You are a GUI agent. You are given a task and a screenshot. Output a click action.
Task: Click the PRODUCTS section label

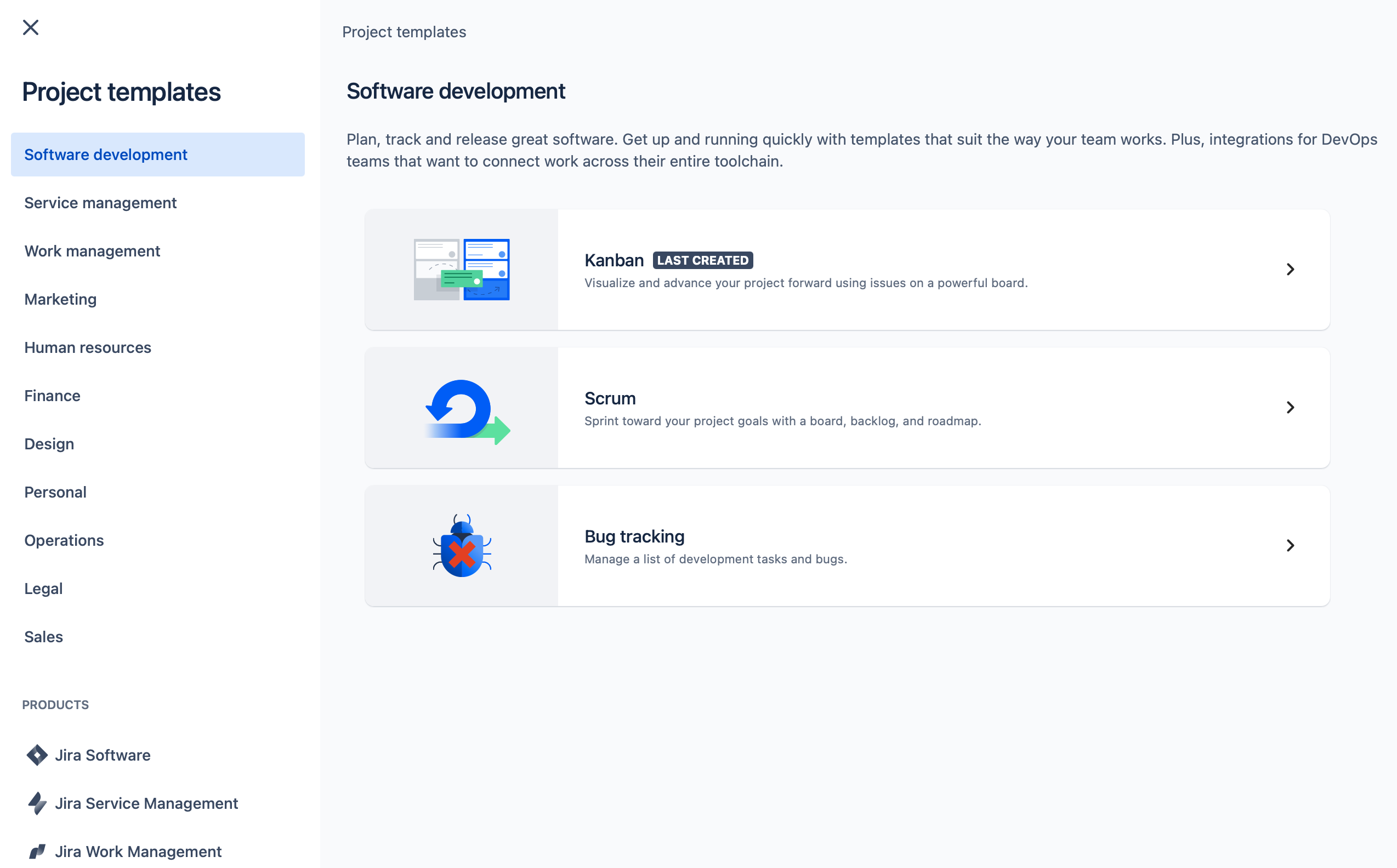point(56,704)
